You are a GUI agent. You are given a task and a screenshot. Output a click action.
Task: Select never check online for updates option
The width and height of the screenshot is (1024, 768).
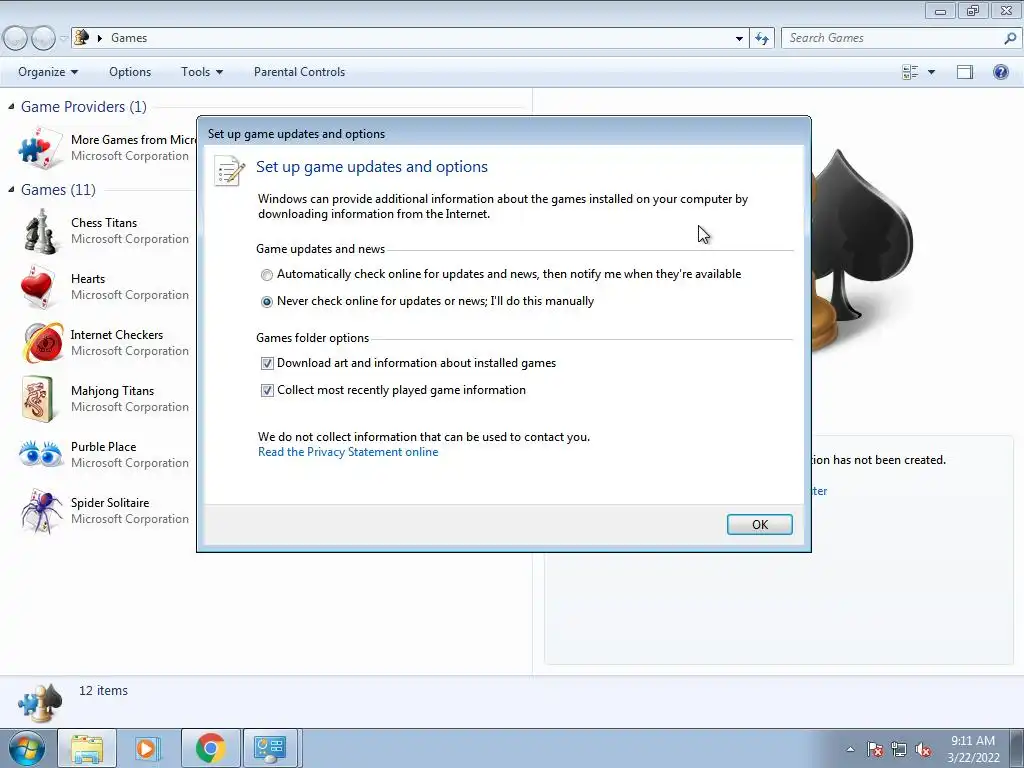coord(266,302)
